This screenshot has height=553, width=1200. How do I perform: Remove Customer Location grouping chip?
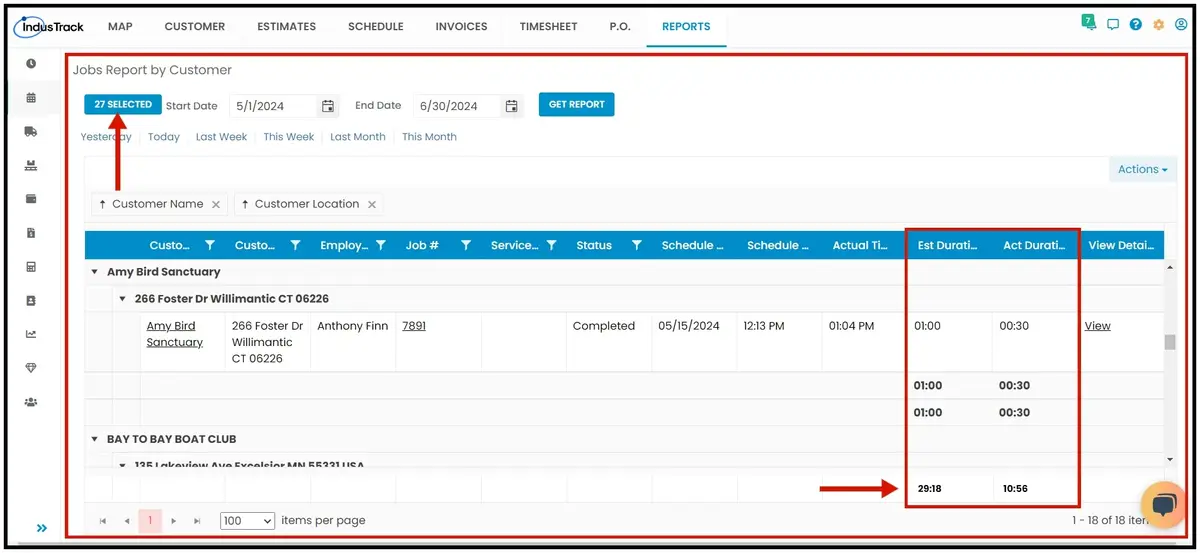372,204
